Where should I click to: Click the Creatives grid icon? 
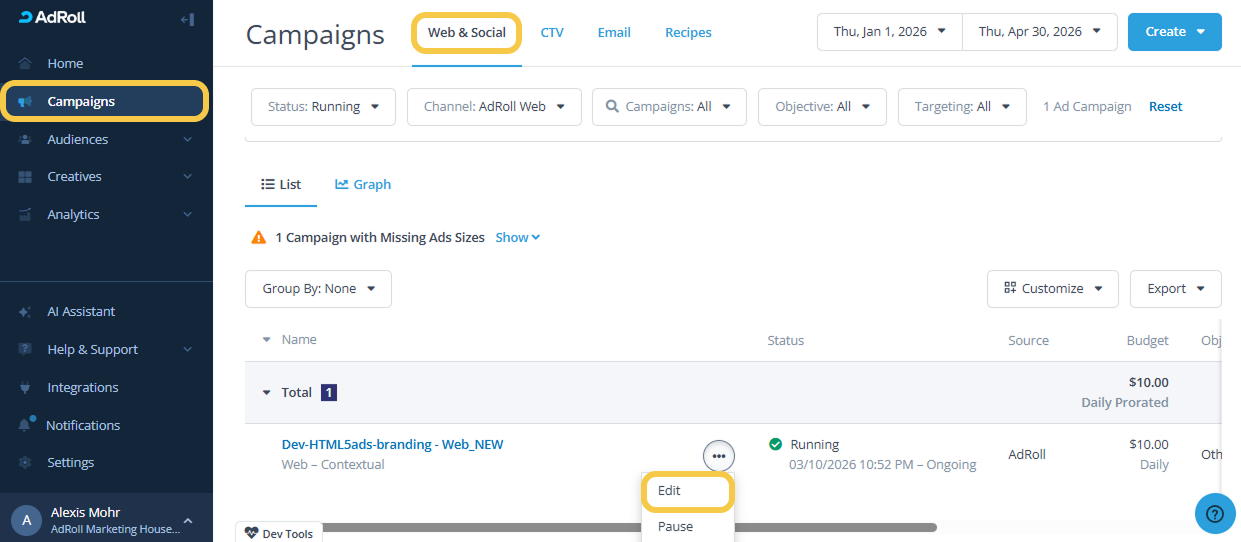[26, 177]
